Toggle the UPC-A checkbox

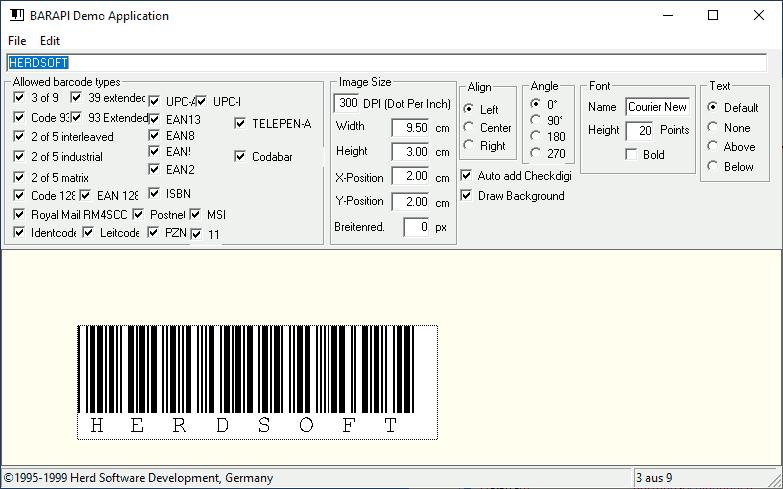(154, 101)
